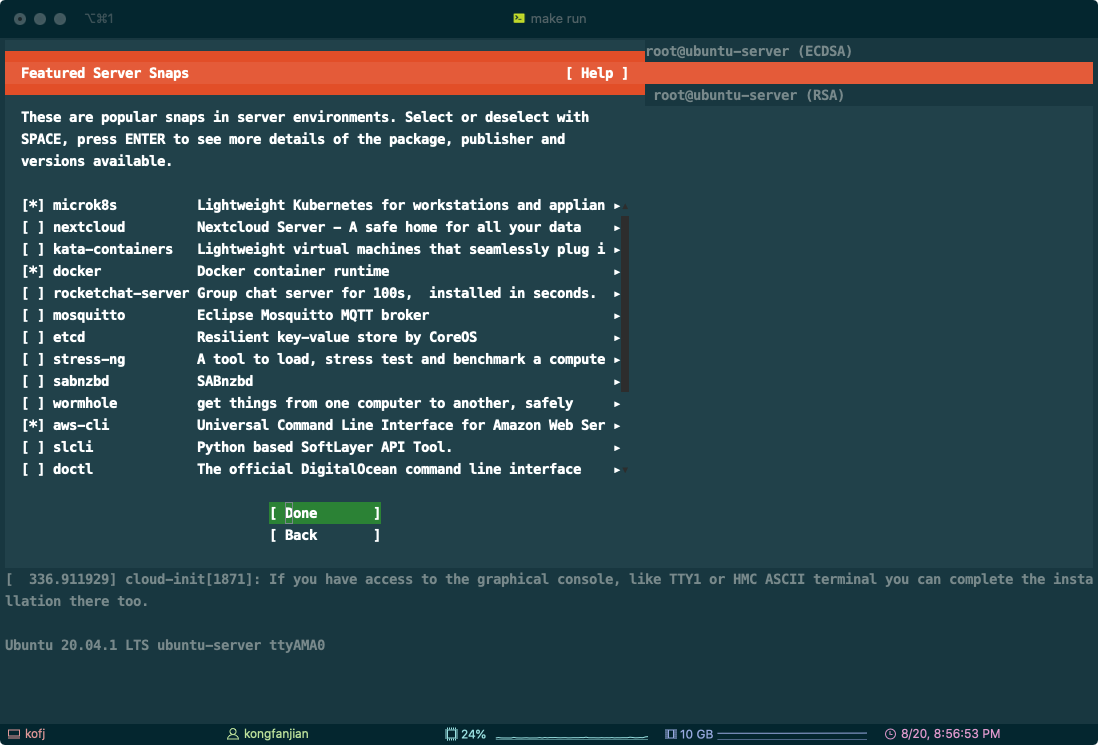Click the laptop icon next to kofj

tap(13, 734)
